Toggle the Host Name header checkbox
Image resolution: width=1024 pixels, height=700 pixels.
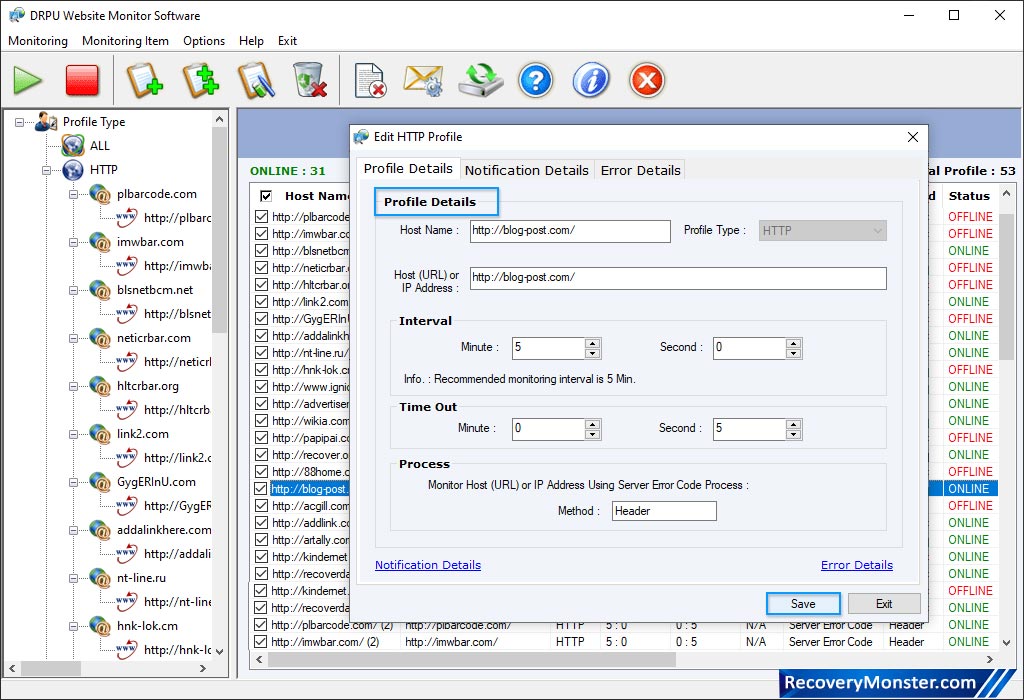[x=264, y=196]
